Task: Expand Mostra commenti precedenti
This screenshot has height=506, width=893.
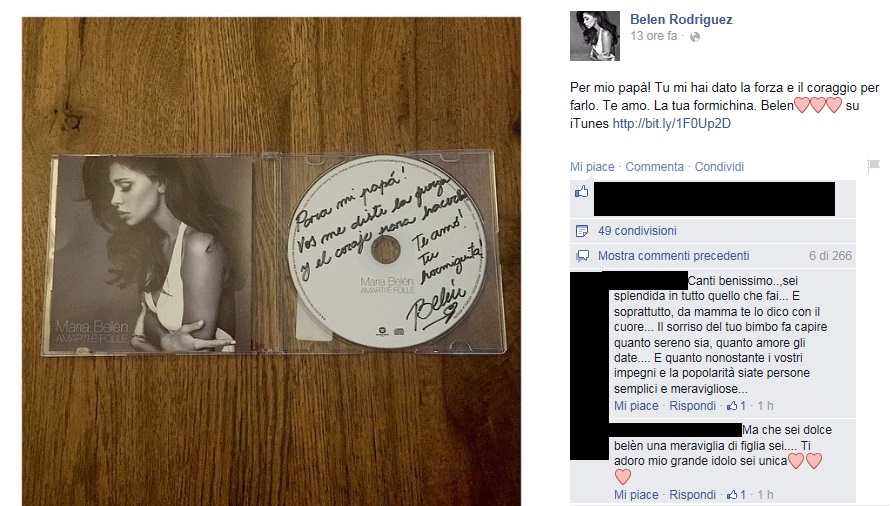Action: [674, 256]
